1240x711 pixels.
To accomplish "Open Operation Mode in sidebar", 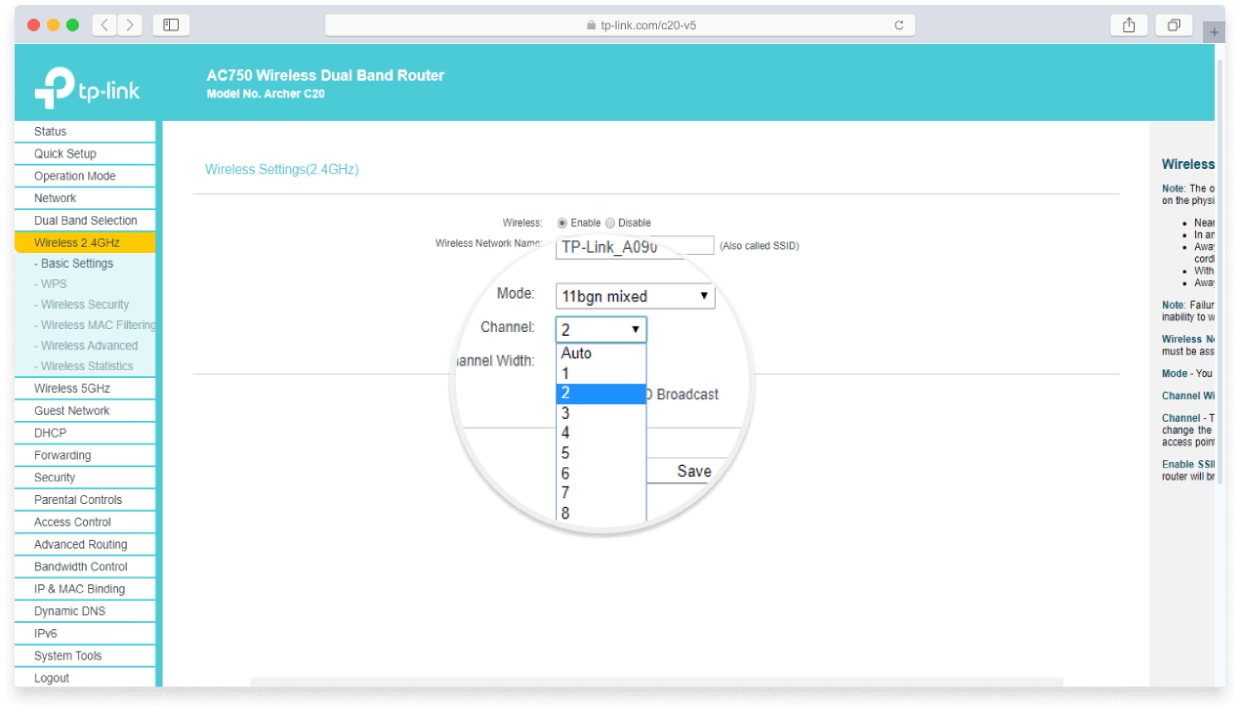I will (x=85, y=176).
